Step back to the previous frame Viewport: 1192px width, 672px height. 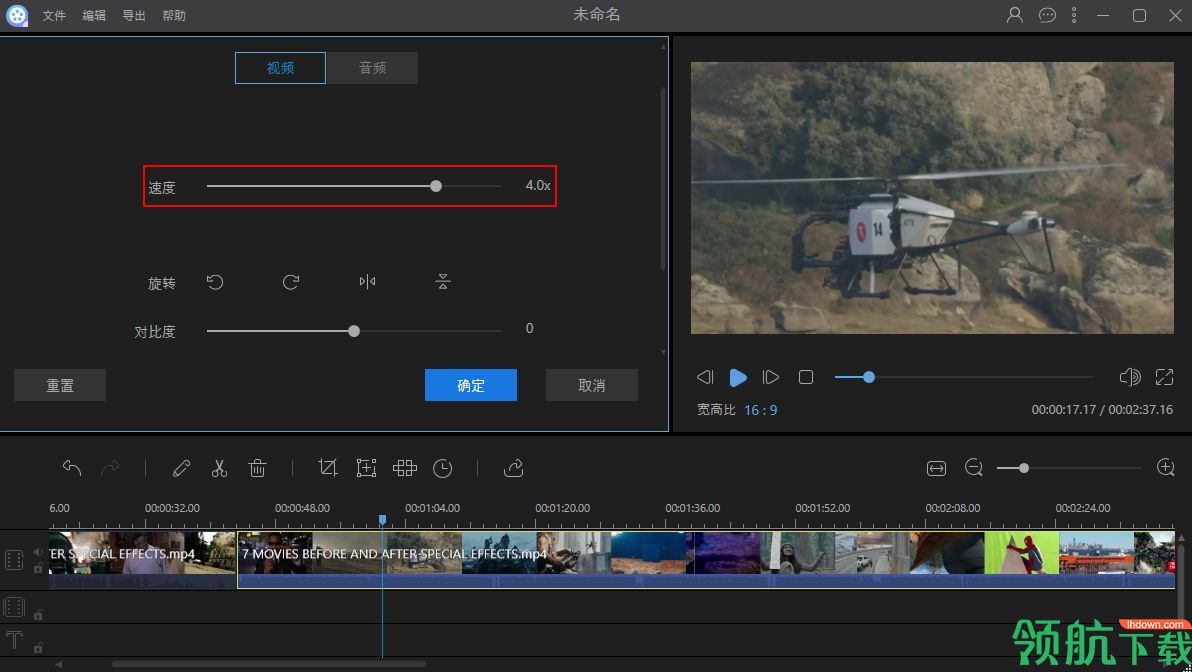(705, 377)
